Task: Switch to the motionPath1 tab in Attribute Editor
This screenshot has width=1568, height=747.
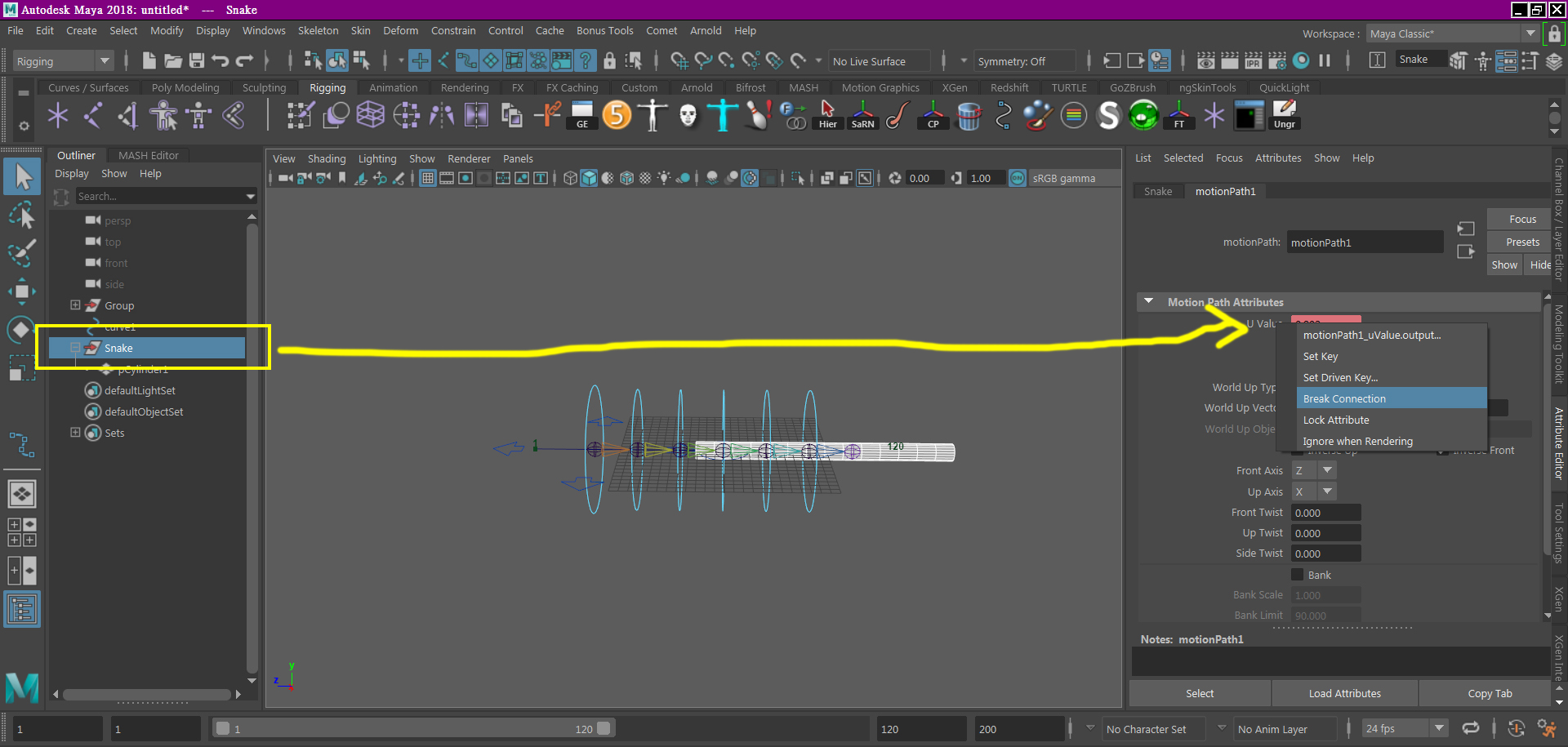Action: 1225,191
